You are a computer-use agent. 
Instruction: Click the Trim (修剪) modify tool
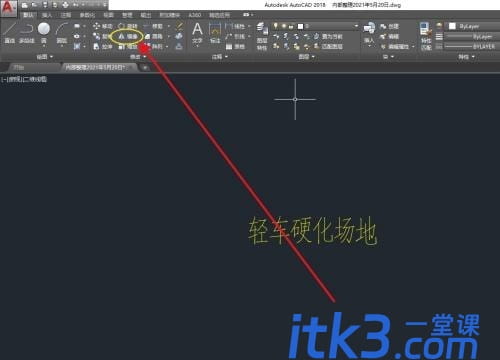[154, 26]
